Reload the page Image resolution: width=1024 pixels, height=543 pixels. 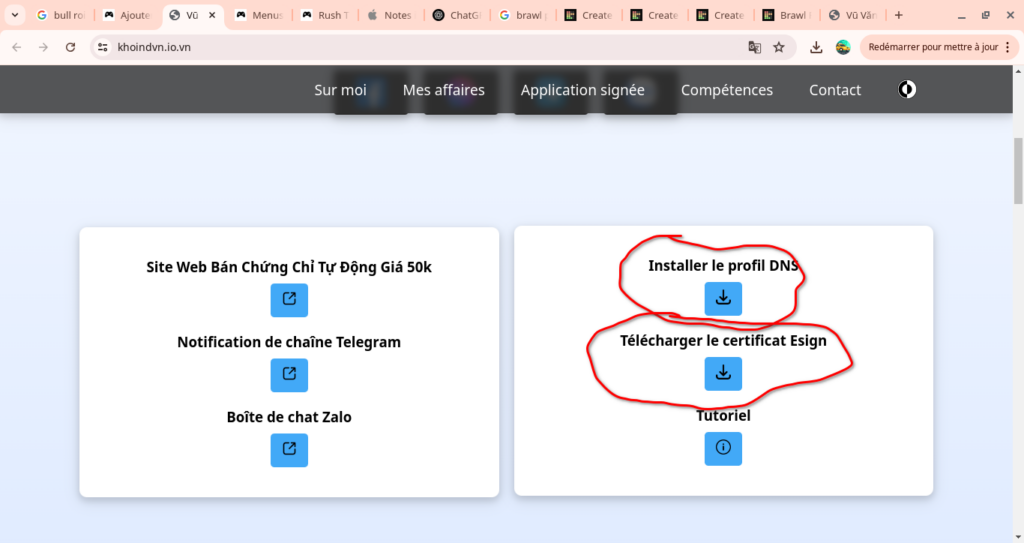[70, 47]
